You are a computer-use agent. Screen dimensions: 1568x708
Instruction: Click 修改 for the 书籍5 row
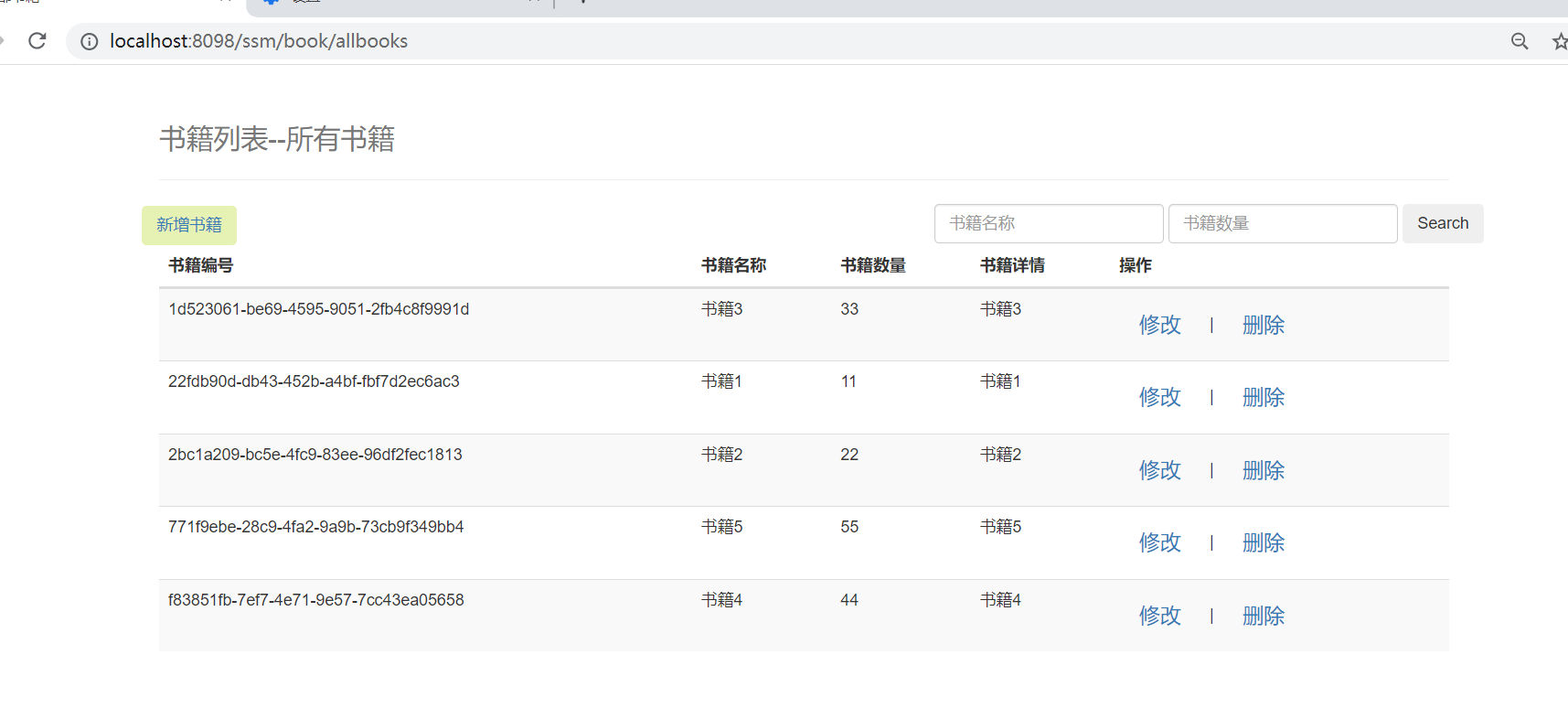[1160, 542]
